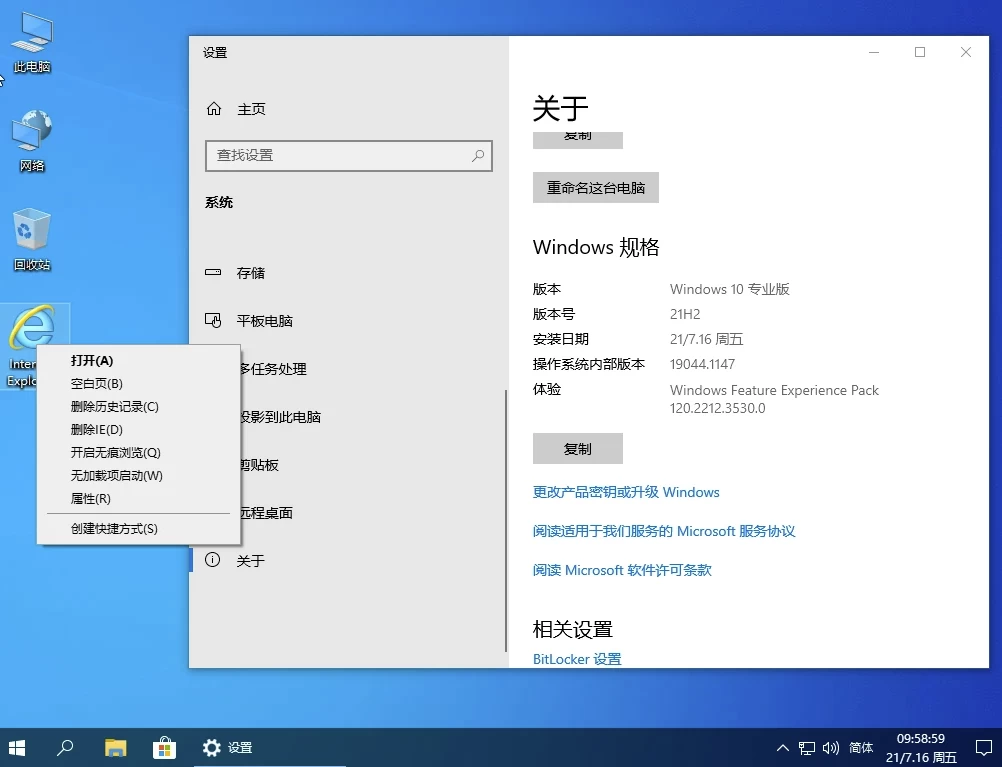Launch File Explorer from the taskbar

pyautogui.click(x=116, y=747)
